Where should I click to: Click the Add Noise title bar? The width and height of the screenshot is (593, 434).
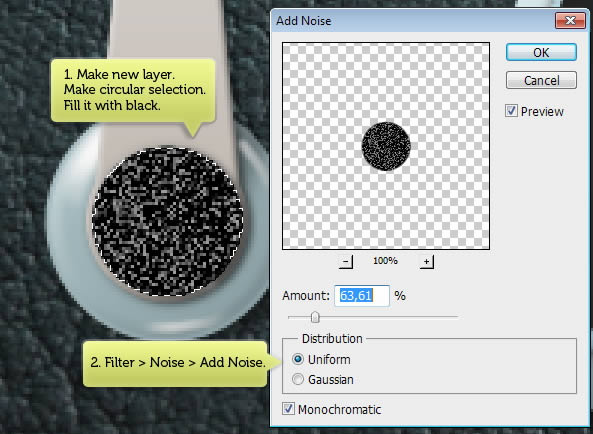coord(412,20)
